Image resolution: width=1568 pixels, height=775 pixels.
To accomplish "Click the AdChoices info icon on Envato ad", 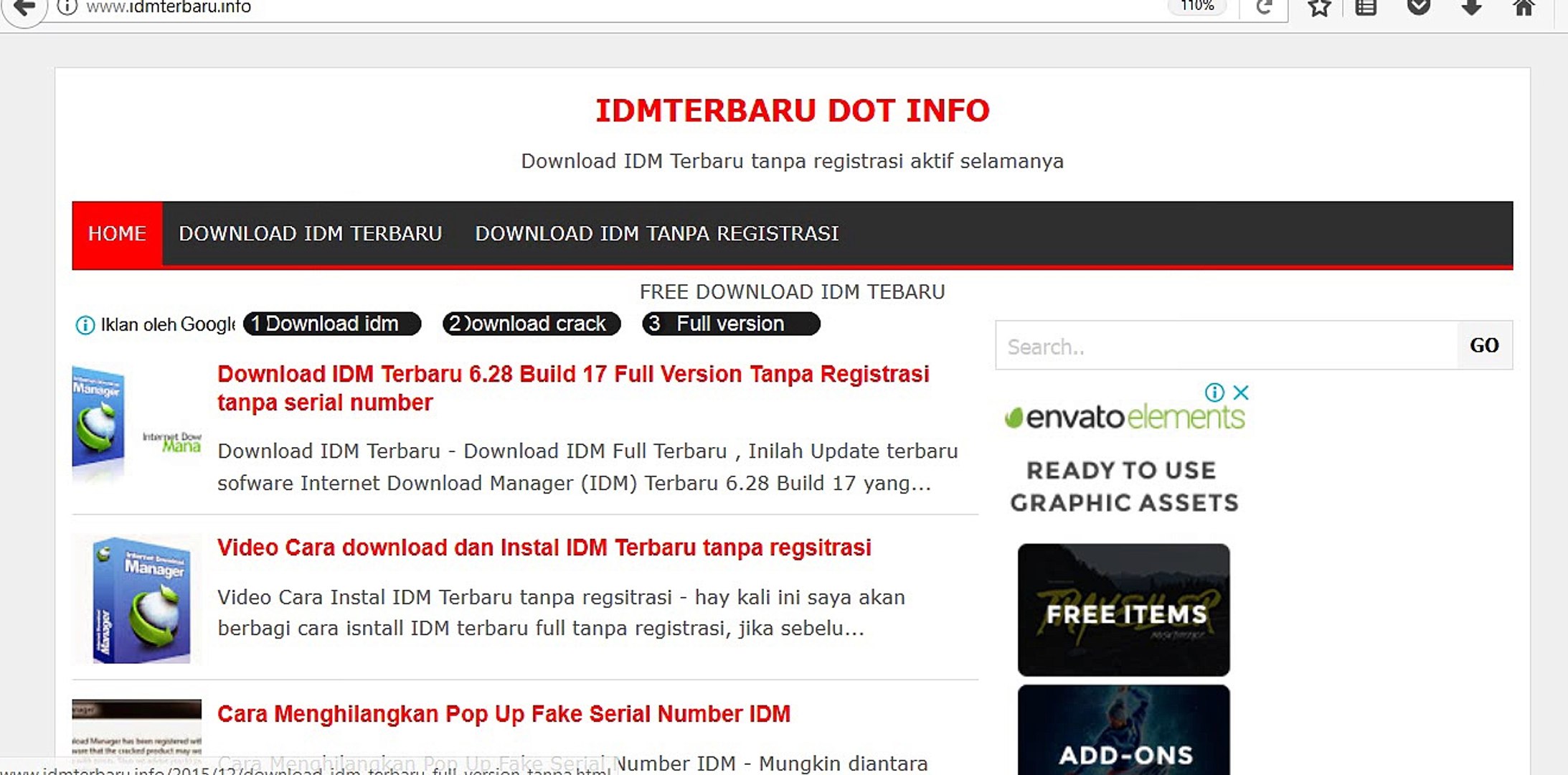I will click(x=1214, y=393).
